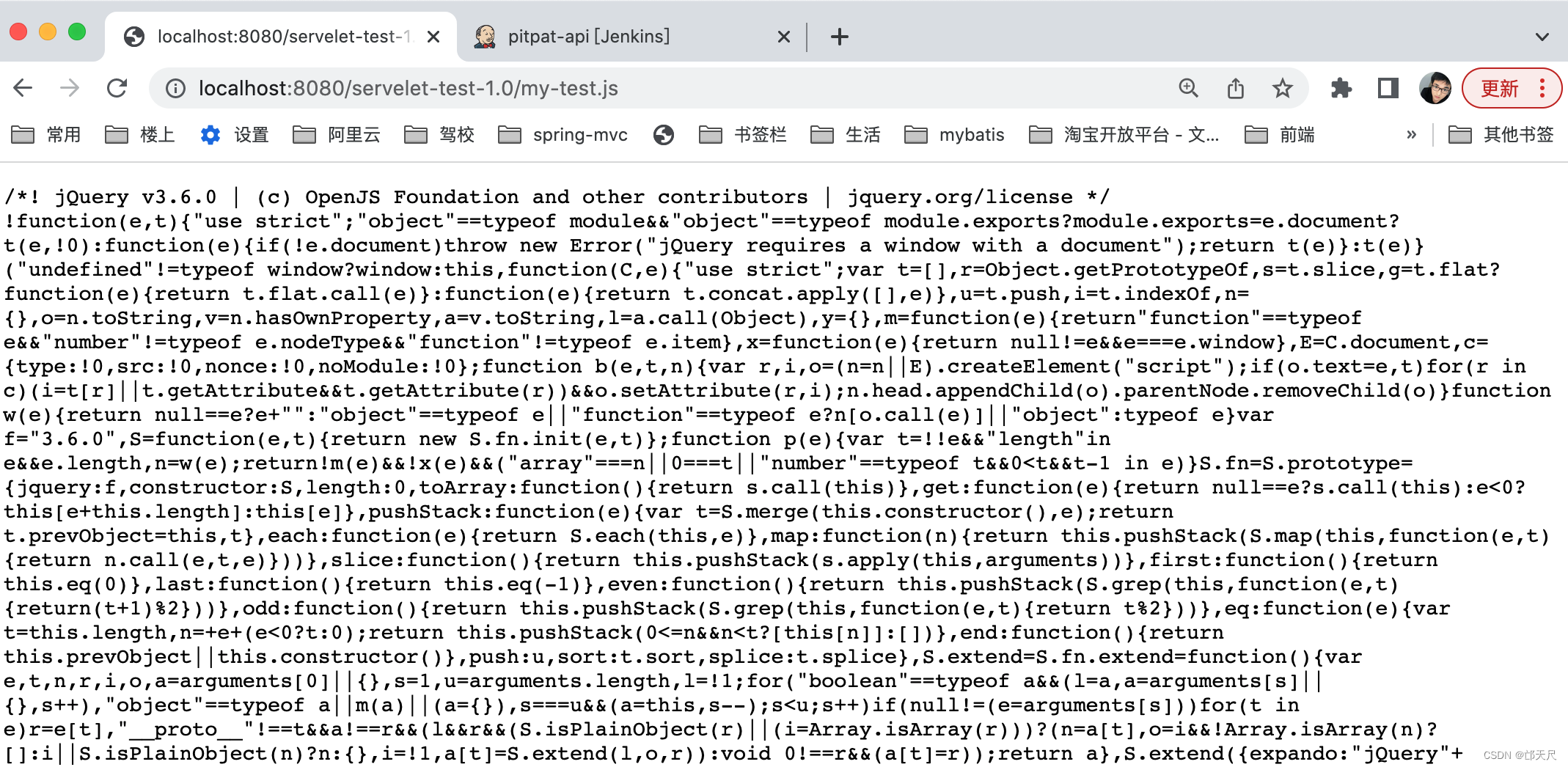Viewport: 1568px width, 767px height.
Task: Open the 楼上 bookmarks folder
Action: pyautogui.click(x=139, y=135)
